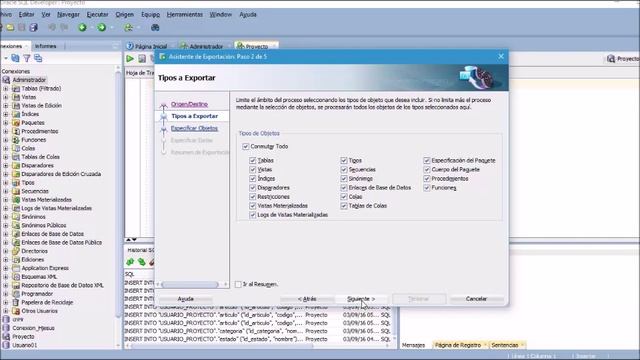The height and width of the screenshot is (360, 640).
Task: Toggle the Funciones checkbox in dialog
Action: click(427, 188)
